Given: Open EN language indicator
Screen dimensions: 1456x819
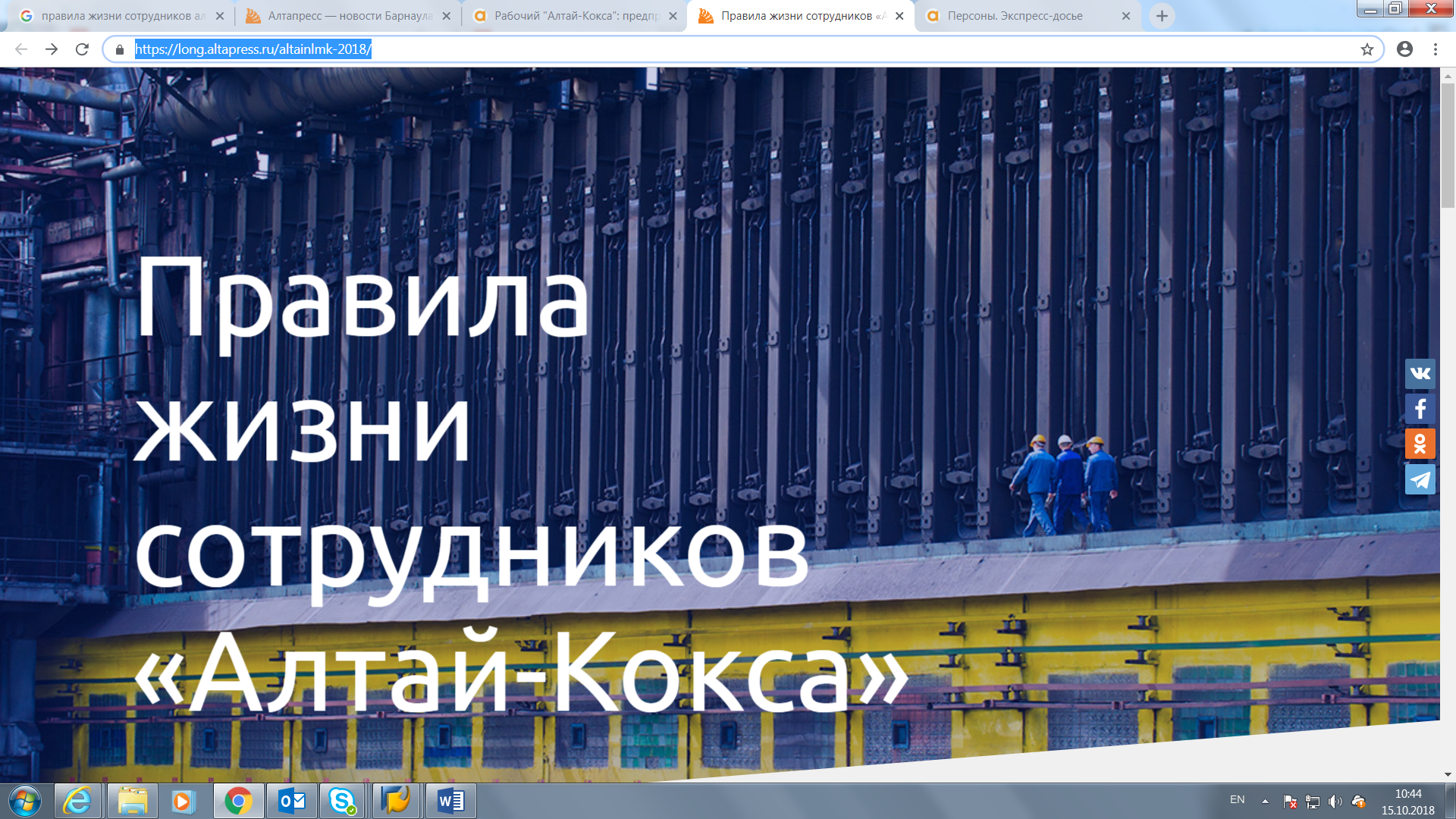Looking at the screenshot, I should point(1237,800).
